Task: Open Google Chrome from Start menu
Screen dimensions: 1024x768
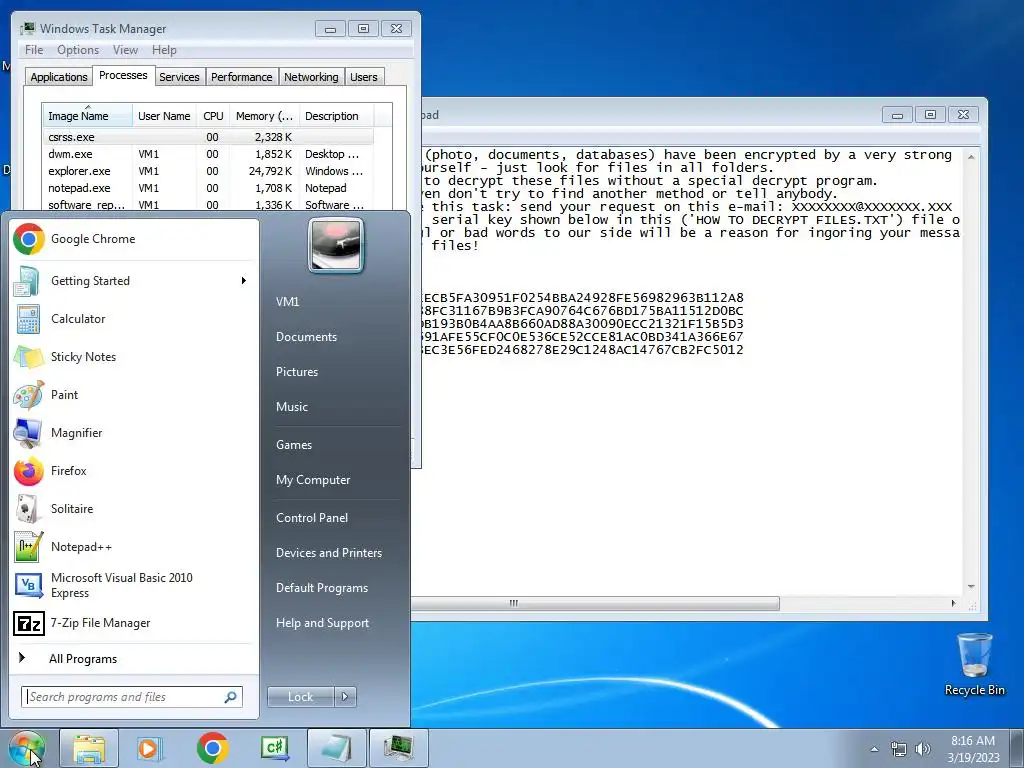Action: (x=134, y=239)
